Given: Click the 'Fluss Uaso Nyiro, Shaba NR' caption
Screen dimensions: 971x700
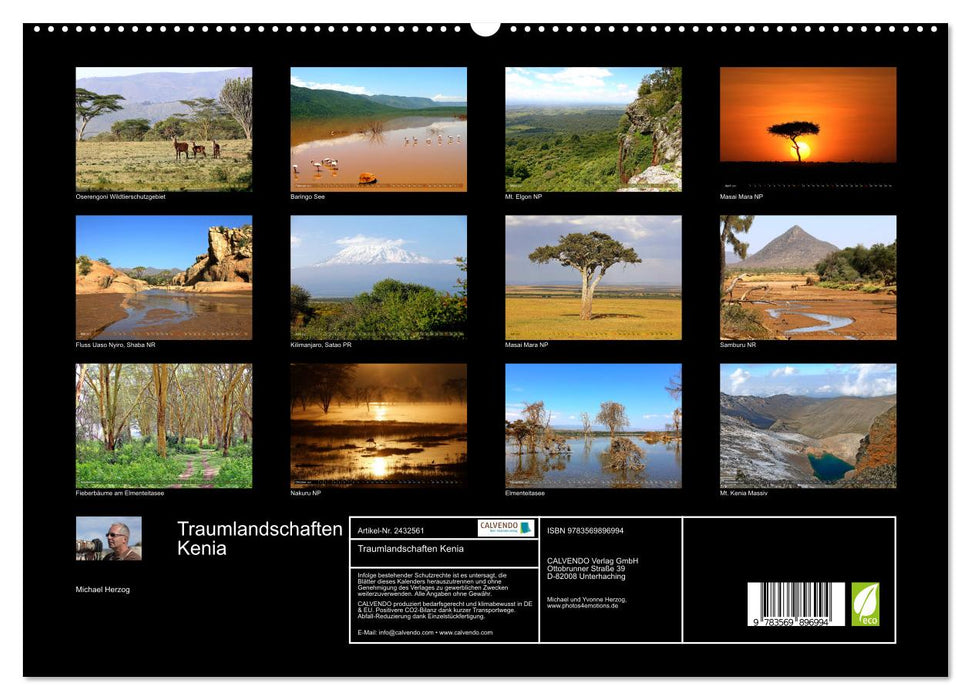Looking at the screenshot, I should [115, 345].
